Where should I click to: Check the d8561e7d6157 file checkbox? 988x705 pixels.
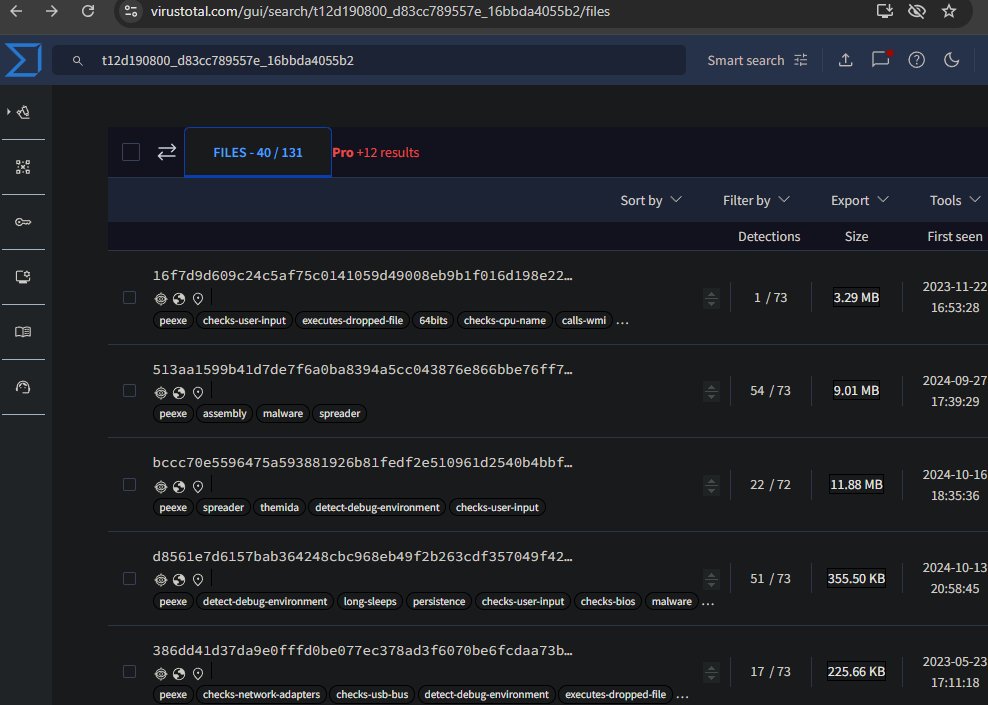tap(129, 578)
